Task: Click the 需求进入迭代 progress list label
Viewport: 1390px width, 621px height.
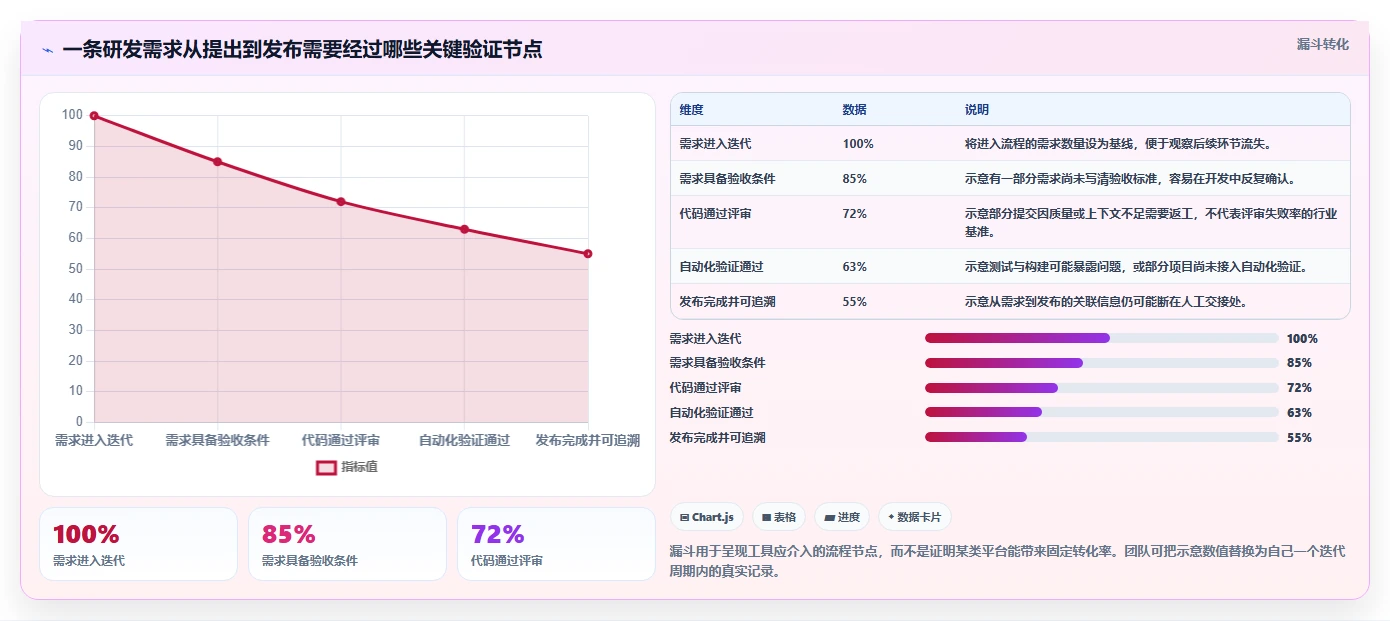Action: tap(705, 338)
